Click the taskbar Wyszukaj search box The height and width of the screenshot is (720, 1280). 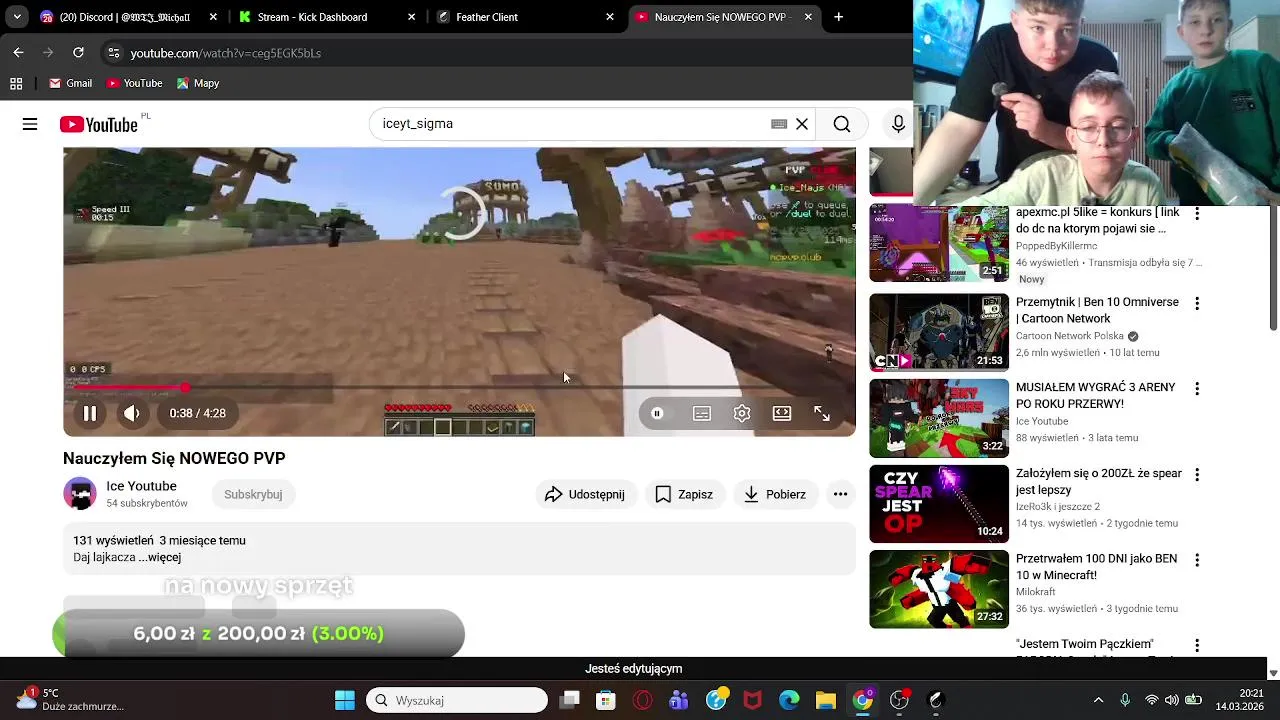coord(457,700)
